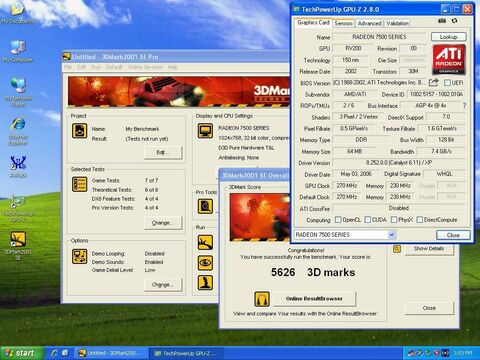
Task: Click the red shield tray icon
Action: click(437, 353)
